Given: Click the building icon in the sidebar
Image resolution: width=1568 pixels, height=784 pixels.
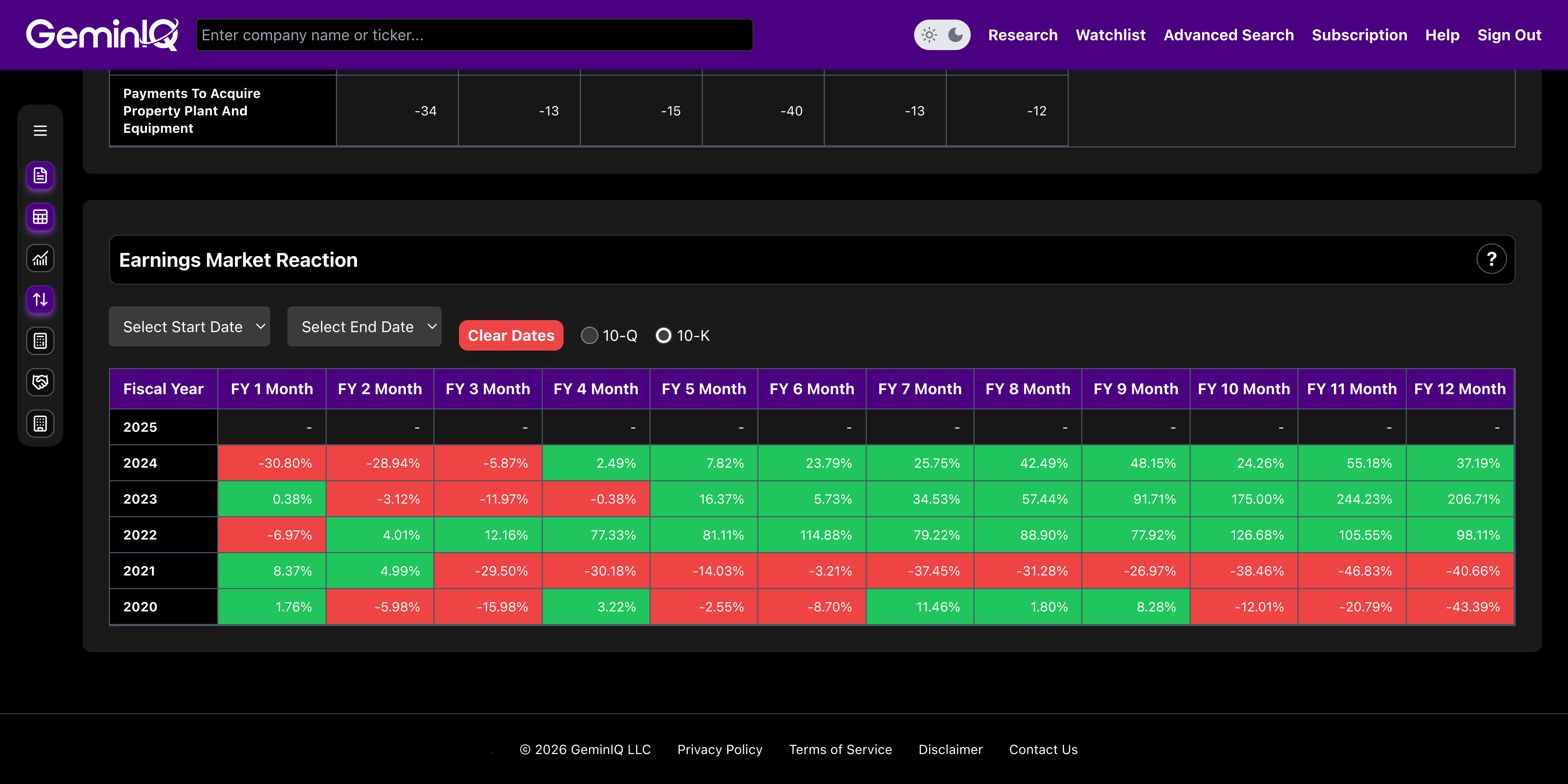Looking at the screenshot, I should pyautogui.click(x=40, y=424).
